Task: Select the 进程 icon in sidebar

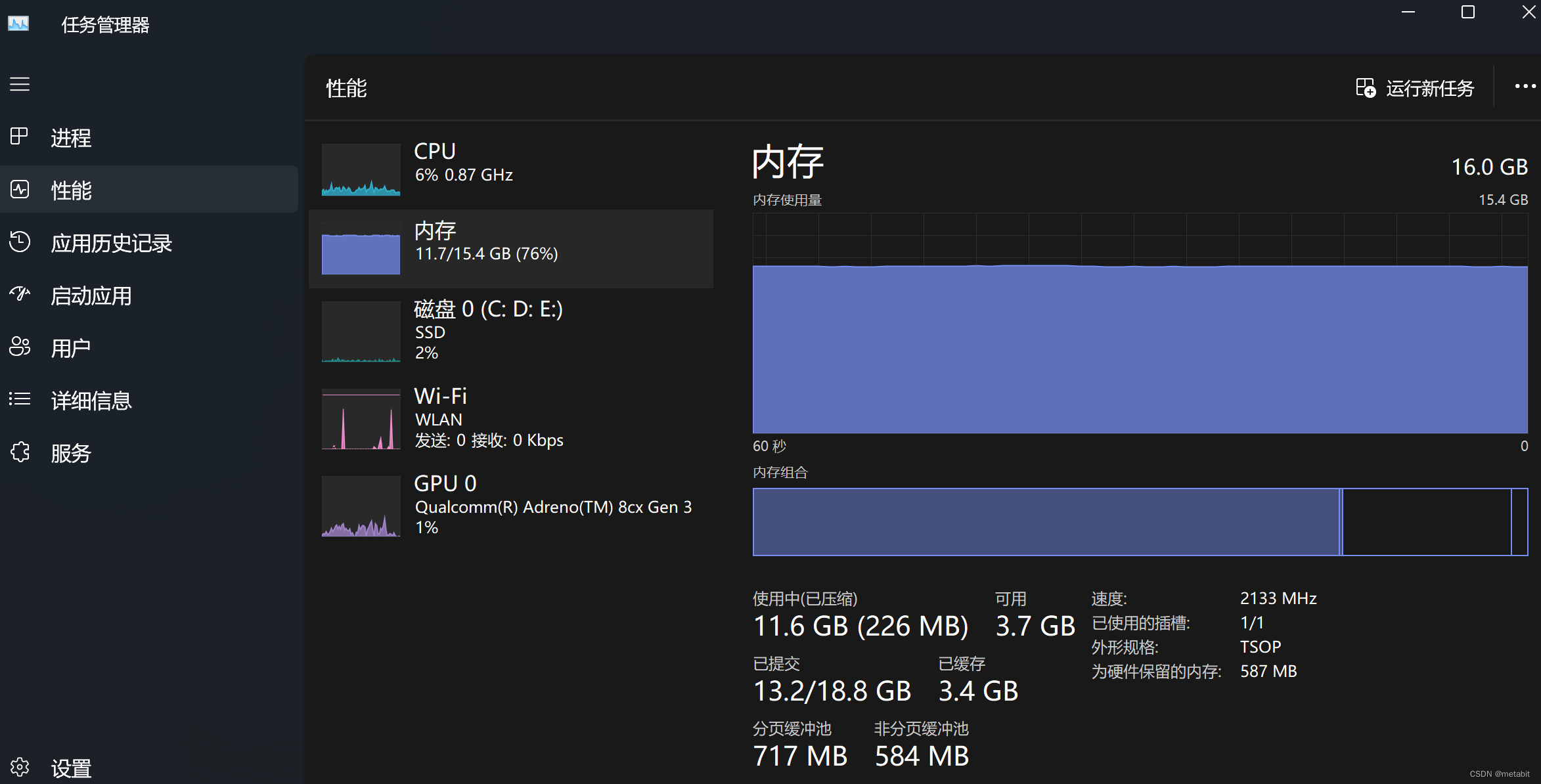Action: click(x=20, y=137)
